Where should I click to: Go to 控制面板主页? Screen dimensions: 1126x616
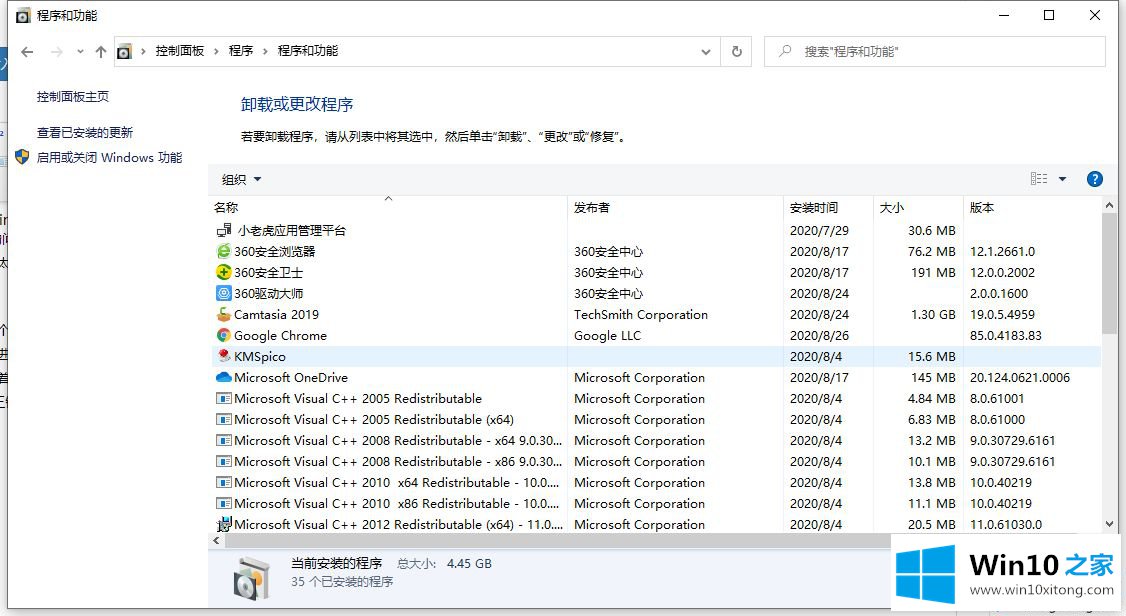click(73, 97)
